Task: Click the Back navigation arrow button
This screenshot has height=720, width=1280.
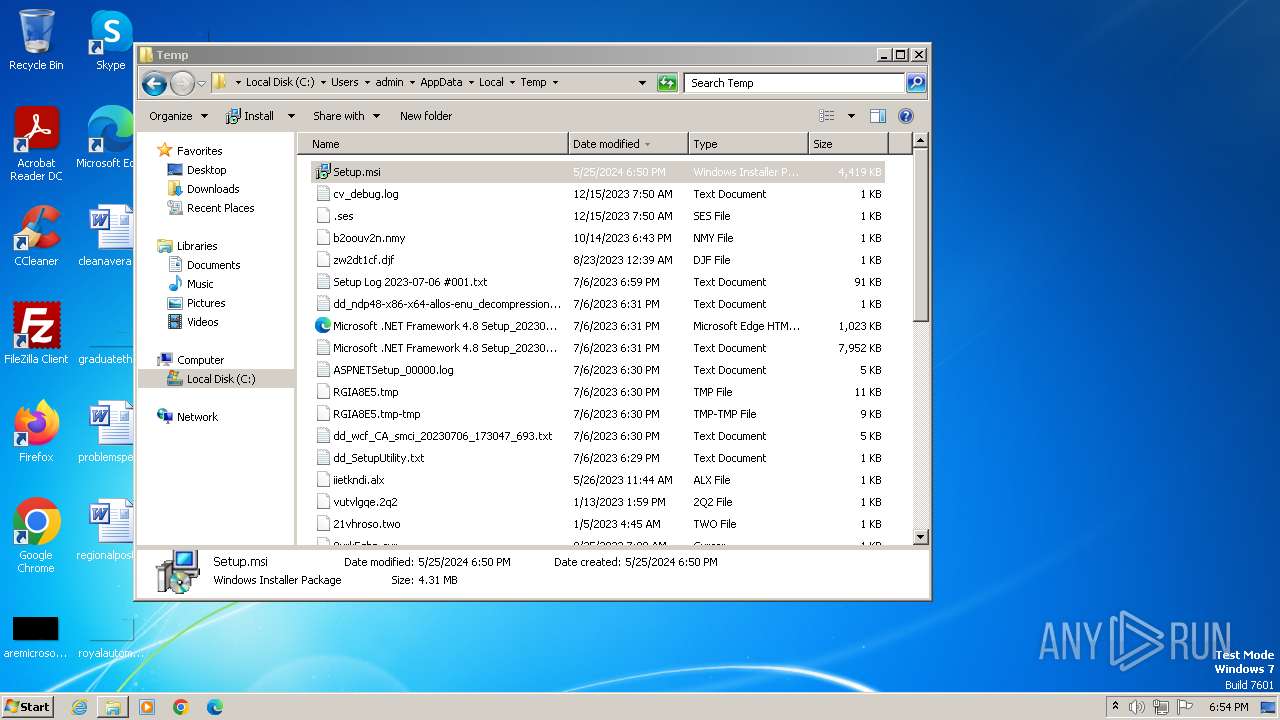Action: (154, 83)
